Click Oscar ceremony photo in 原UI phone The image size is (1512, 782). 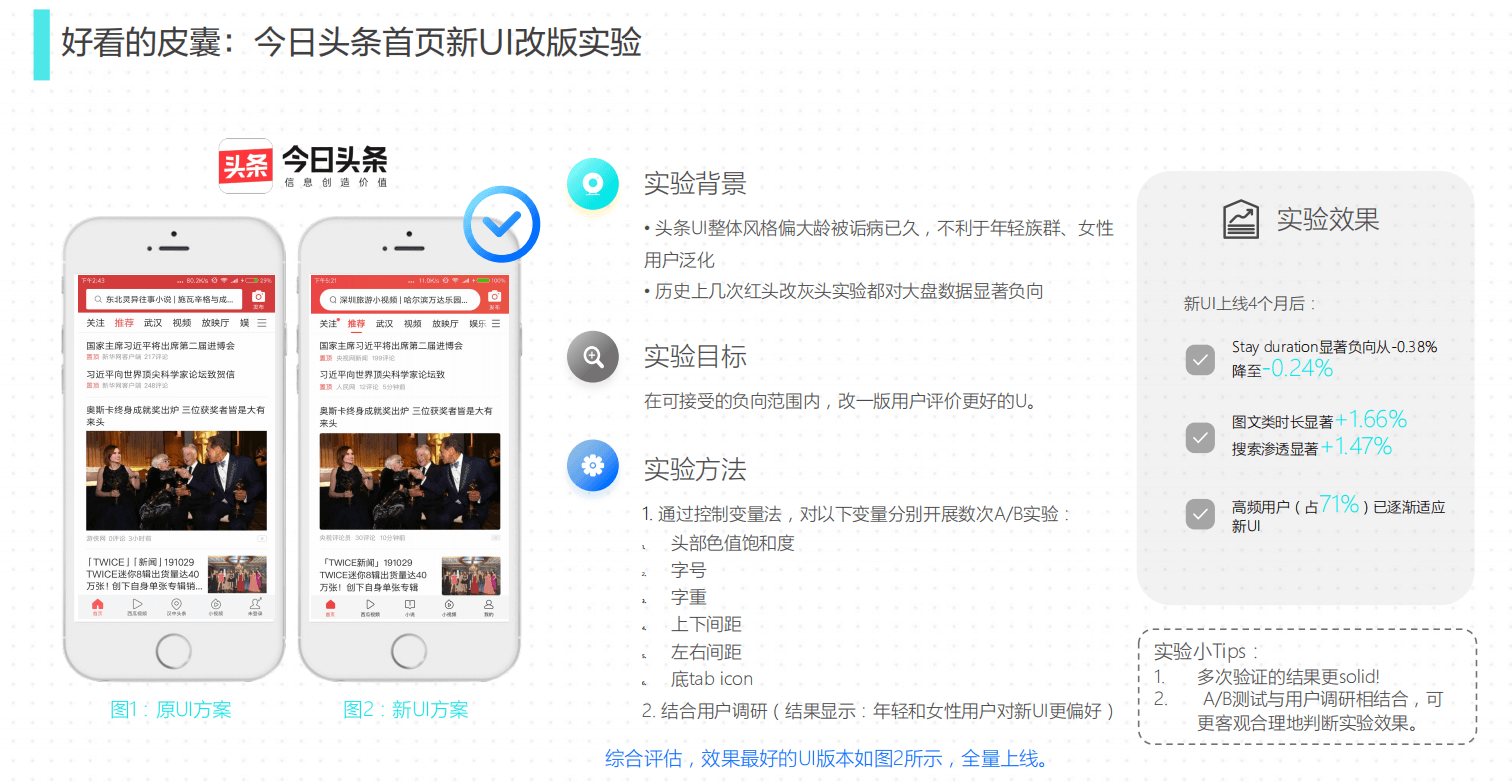(x=176, y=480)
